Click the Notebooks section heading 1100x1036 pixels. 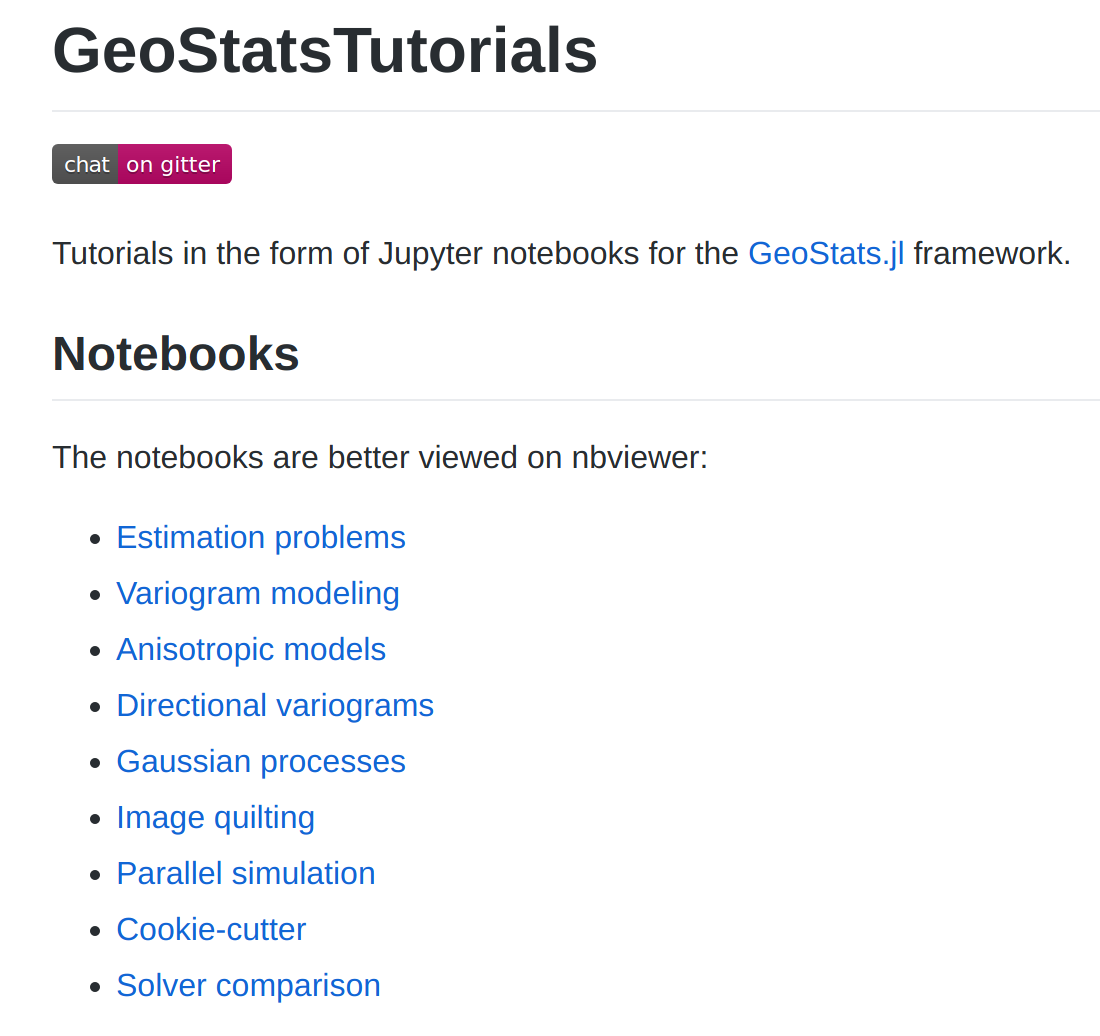[176, 354]
